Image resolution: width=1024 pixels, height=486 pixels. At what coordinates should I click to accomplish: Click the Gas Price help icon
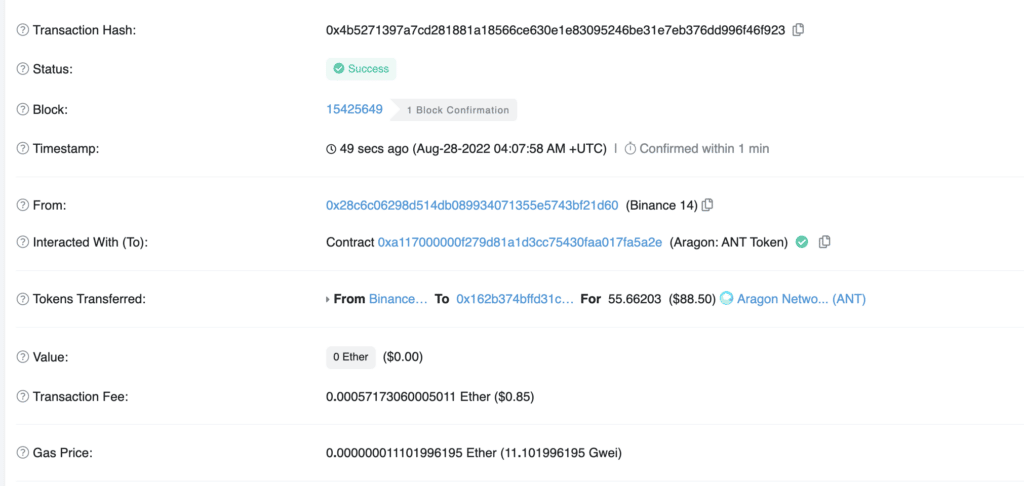click(23, 453)
